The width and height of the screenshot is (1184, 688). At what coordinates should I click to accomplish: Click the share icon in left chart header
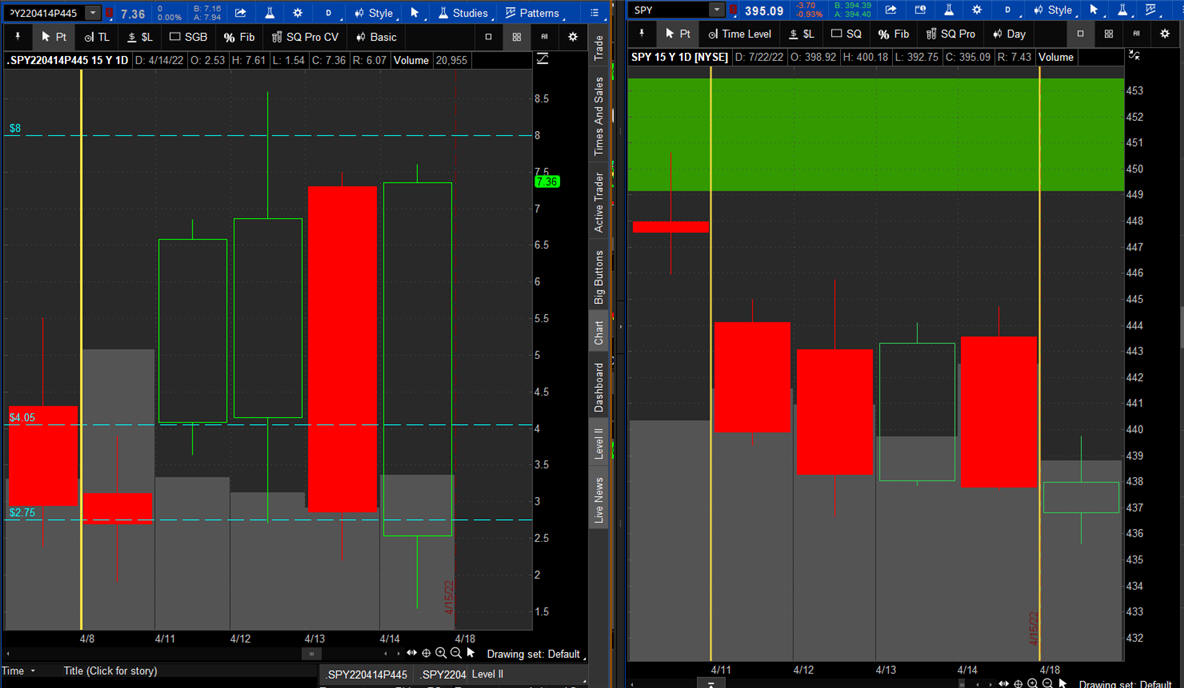coord(240,13)
